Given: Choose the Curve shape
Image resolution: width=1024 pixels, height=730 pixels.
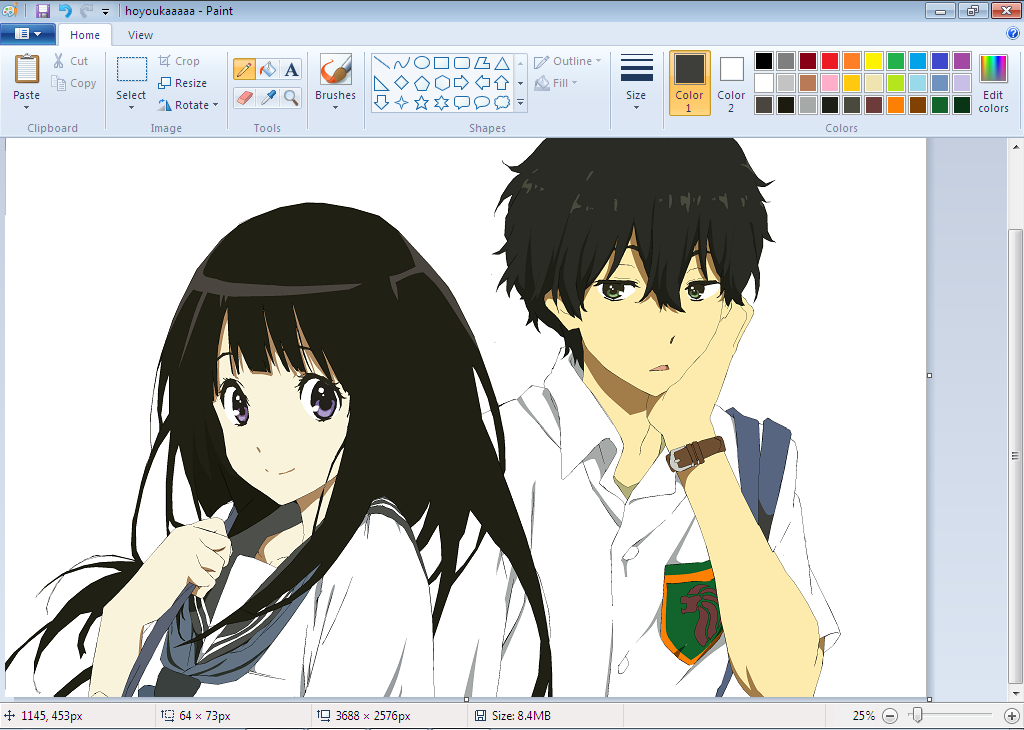Looking at the screenshot, I should 402,63.
